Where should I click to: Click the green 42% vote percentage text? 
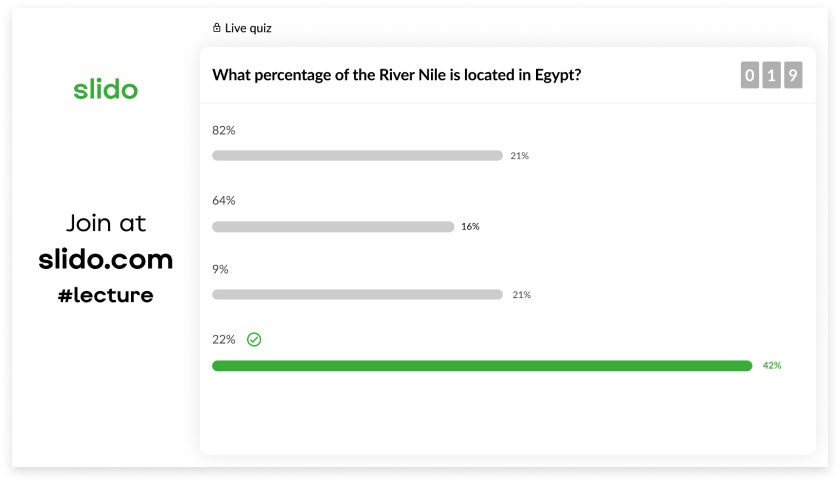(x=771, y=366)
